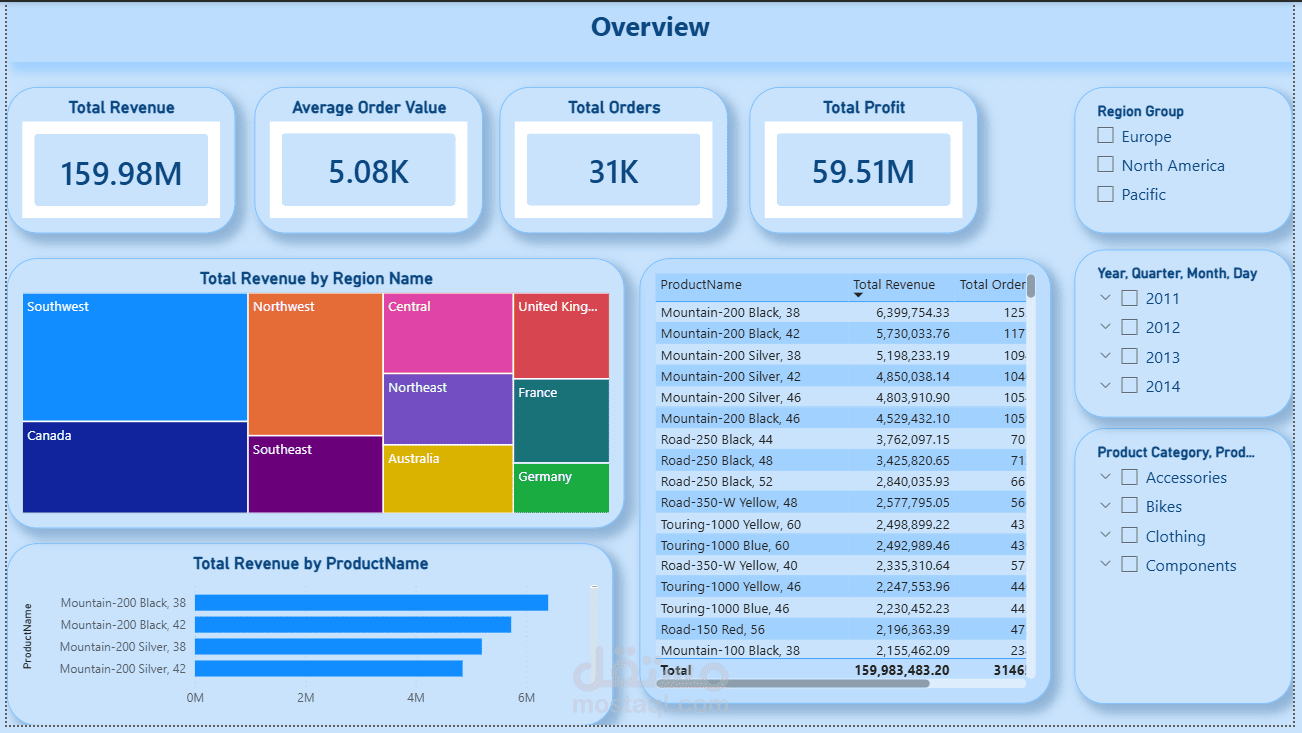
Task: Check the North America checkbox
Action: pyautogui.click(x=1105, y=164)
